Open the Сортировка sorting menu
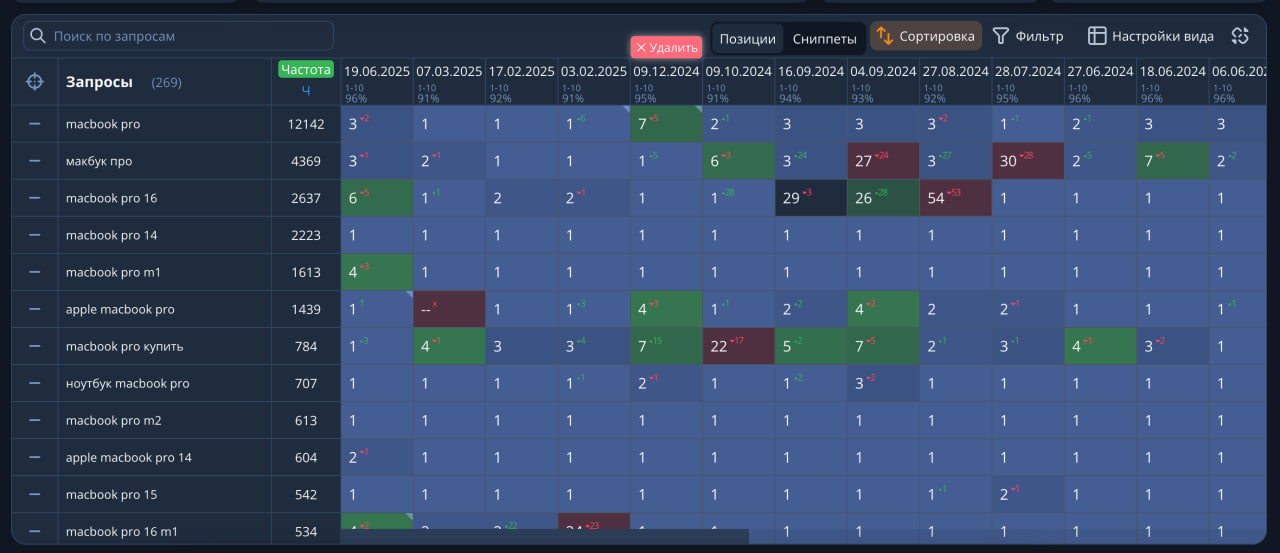The width and height of the screenshot is (1280, 553). pos(925,36)
